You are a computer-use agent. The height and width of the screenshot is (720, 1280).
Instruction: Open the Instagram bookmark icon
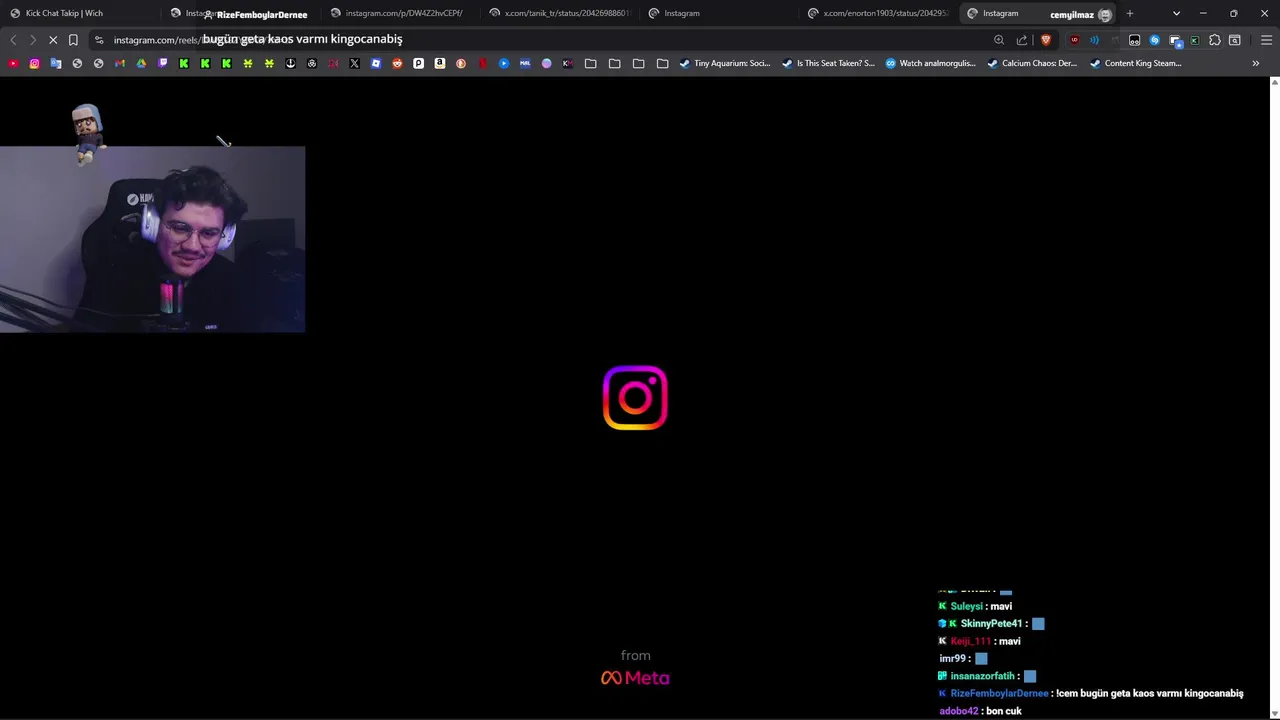click(34, 63)
